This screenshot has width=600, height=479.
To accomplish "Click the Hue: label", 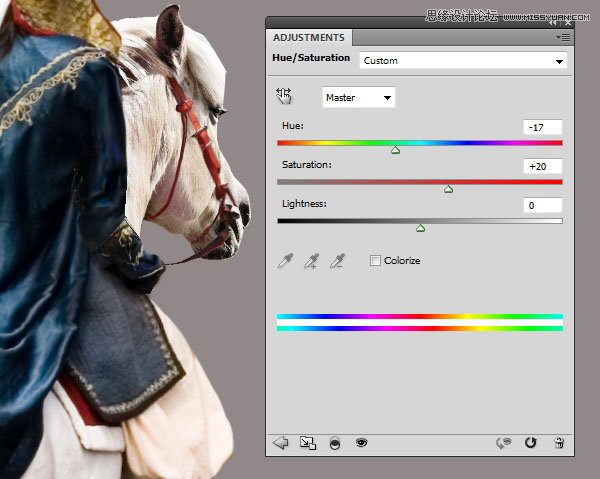I will [x=293, y=126].
